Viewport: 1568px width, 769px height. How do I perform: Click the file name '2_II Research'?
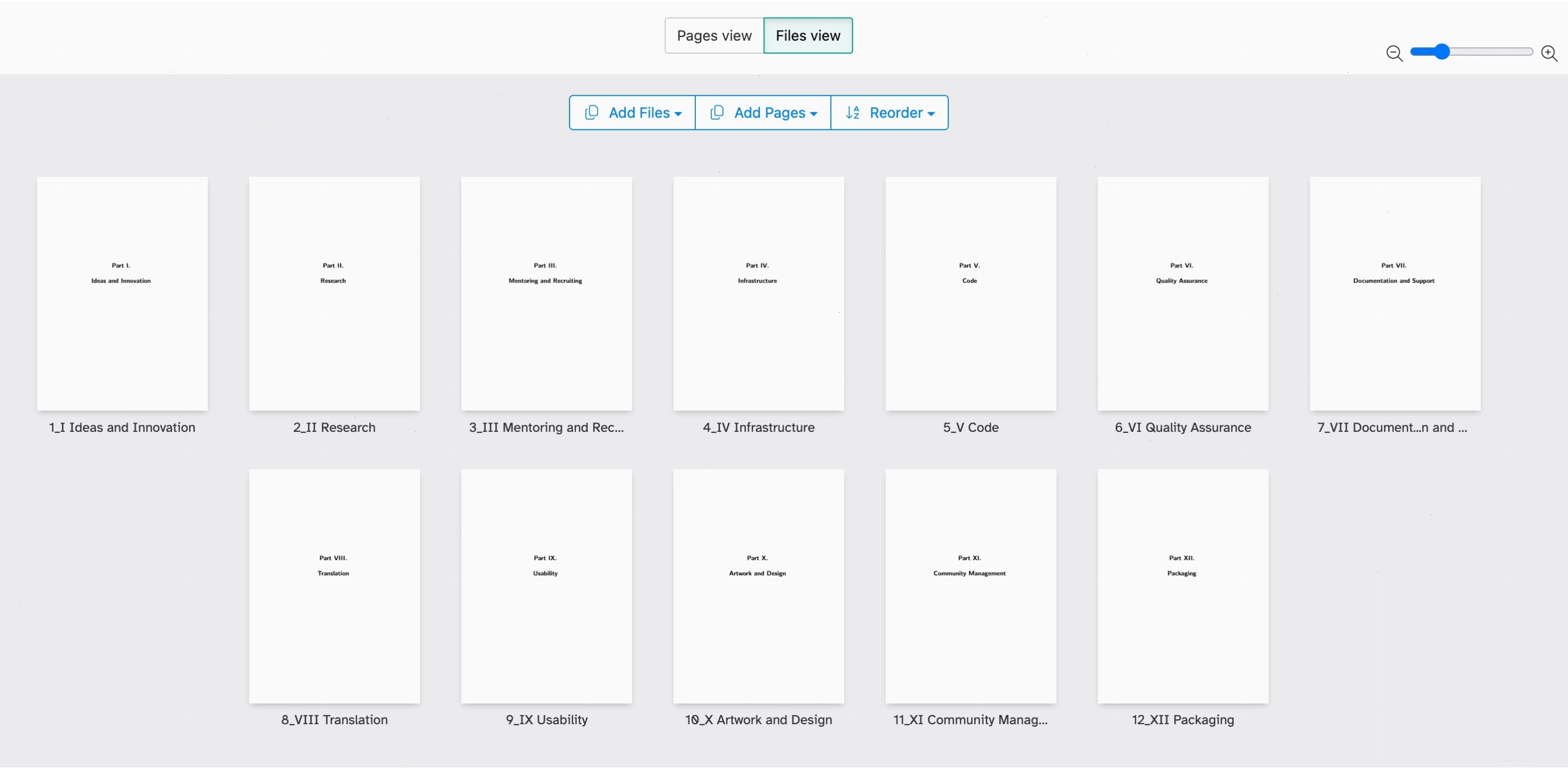pos(334,427)
